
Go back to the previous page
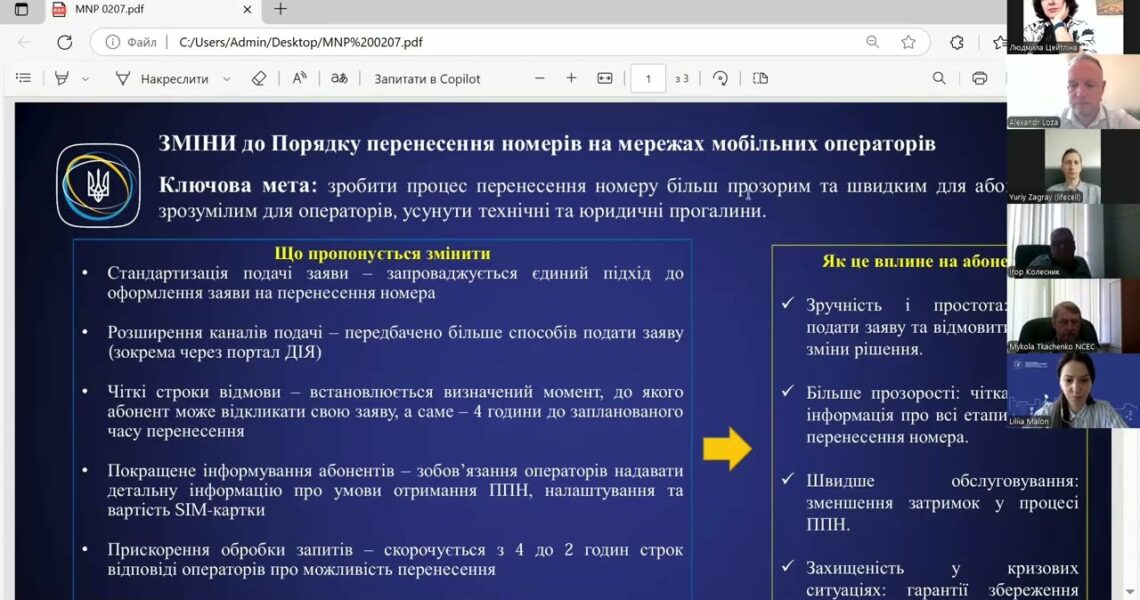pyautogui.click(x=25, y=42)
